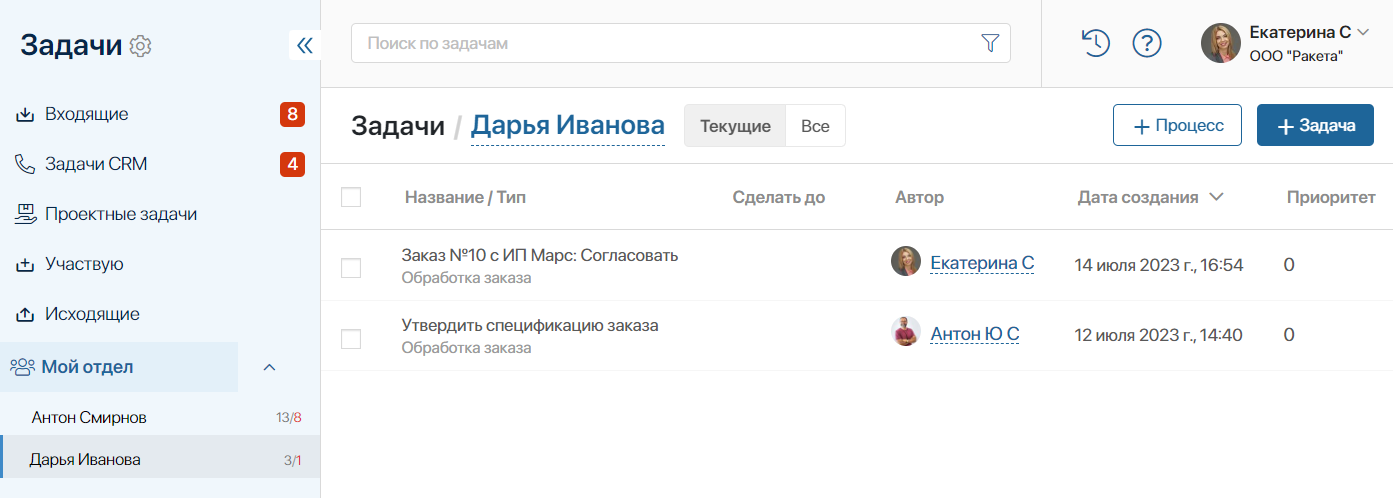Click the Мой отдел people icon
The height and width of the screenshot is (498, 1393).
22,367
